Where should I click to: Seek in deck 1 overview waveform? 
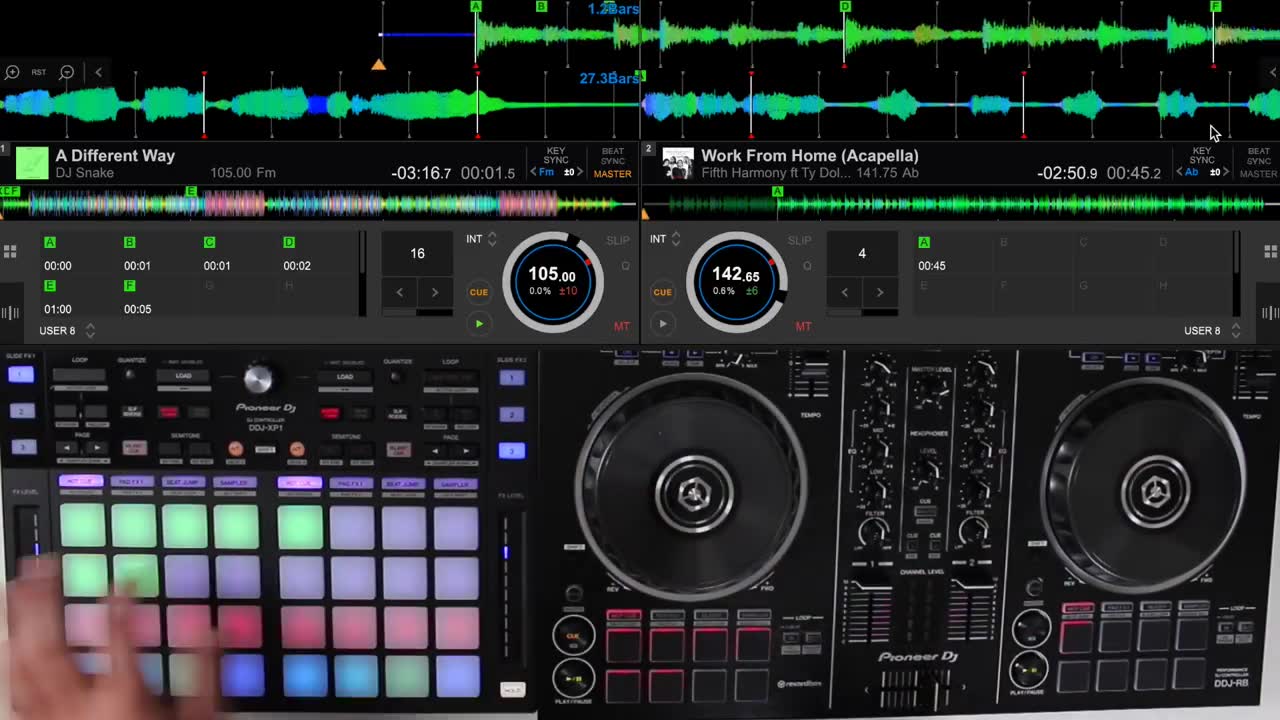[x=318, y=204]
